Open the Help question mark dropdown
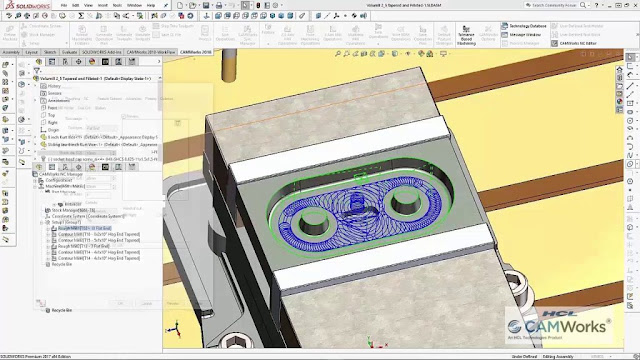640x360 pixels. [598, 5]
